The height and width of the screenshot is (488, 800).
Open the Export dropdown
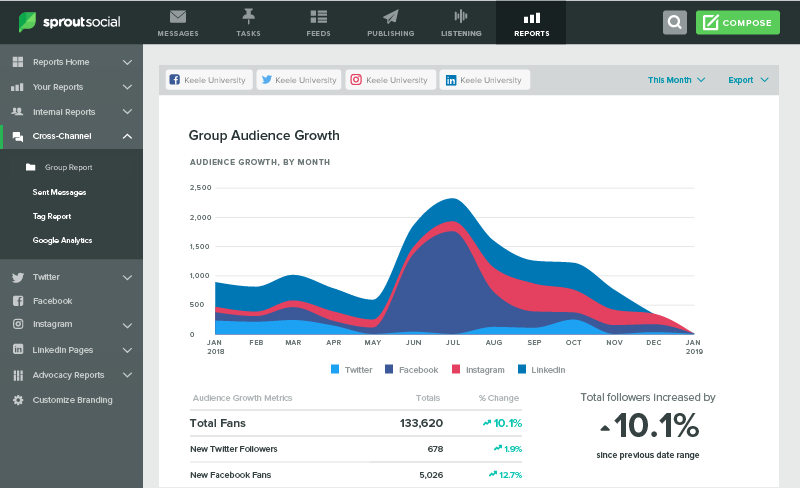pyautogui.click(x=748, y=80)
